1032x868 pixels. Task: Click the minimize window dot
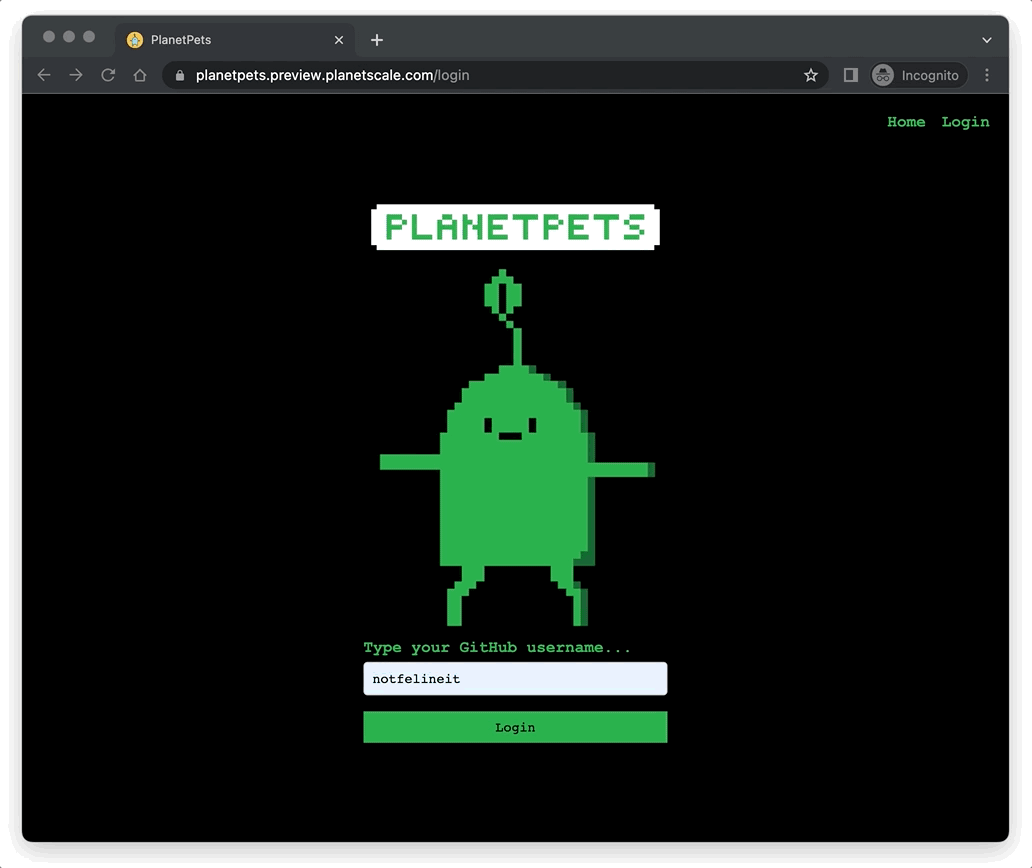69,37
